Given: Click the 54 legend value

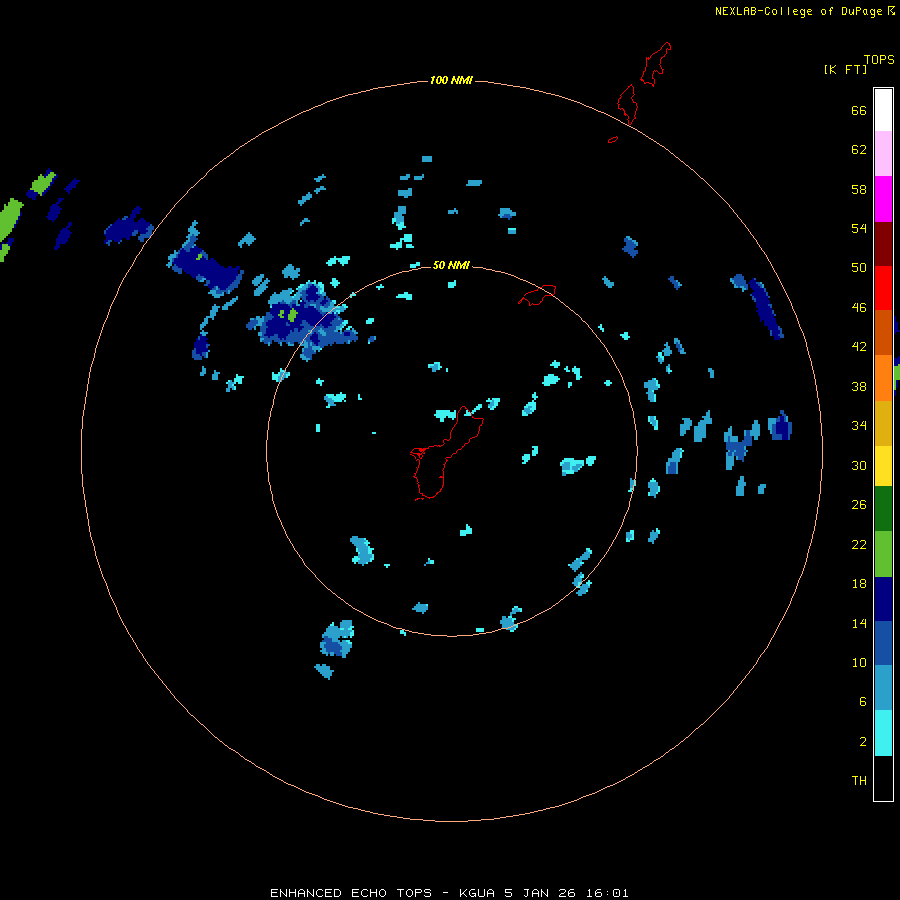Looking at the screenshot, I should pyautogui.click(x=859, y=228).
